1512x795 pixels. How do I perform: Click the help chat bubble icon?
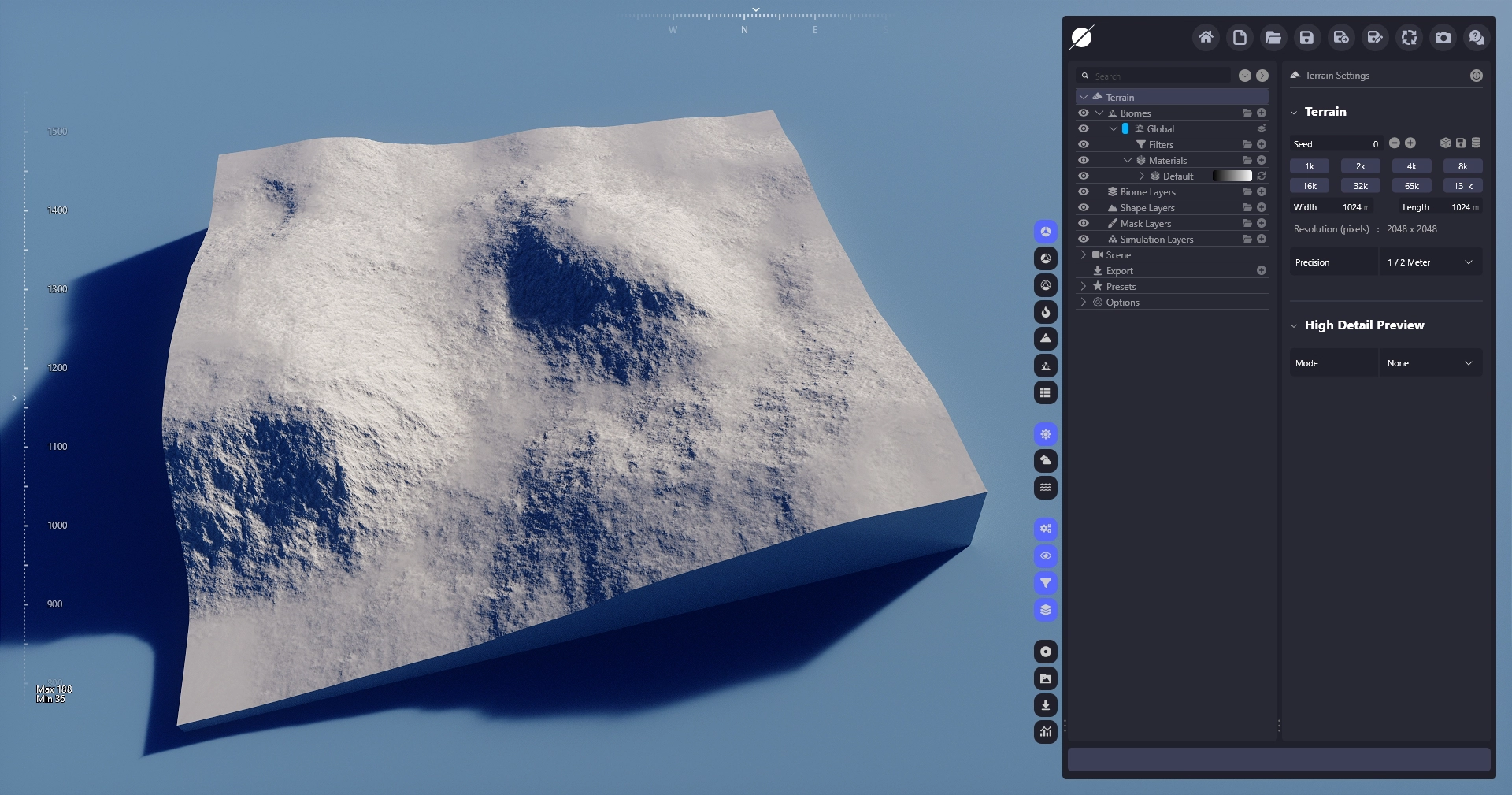point(1477,37)
